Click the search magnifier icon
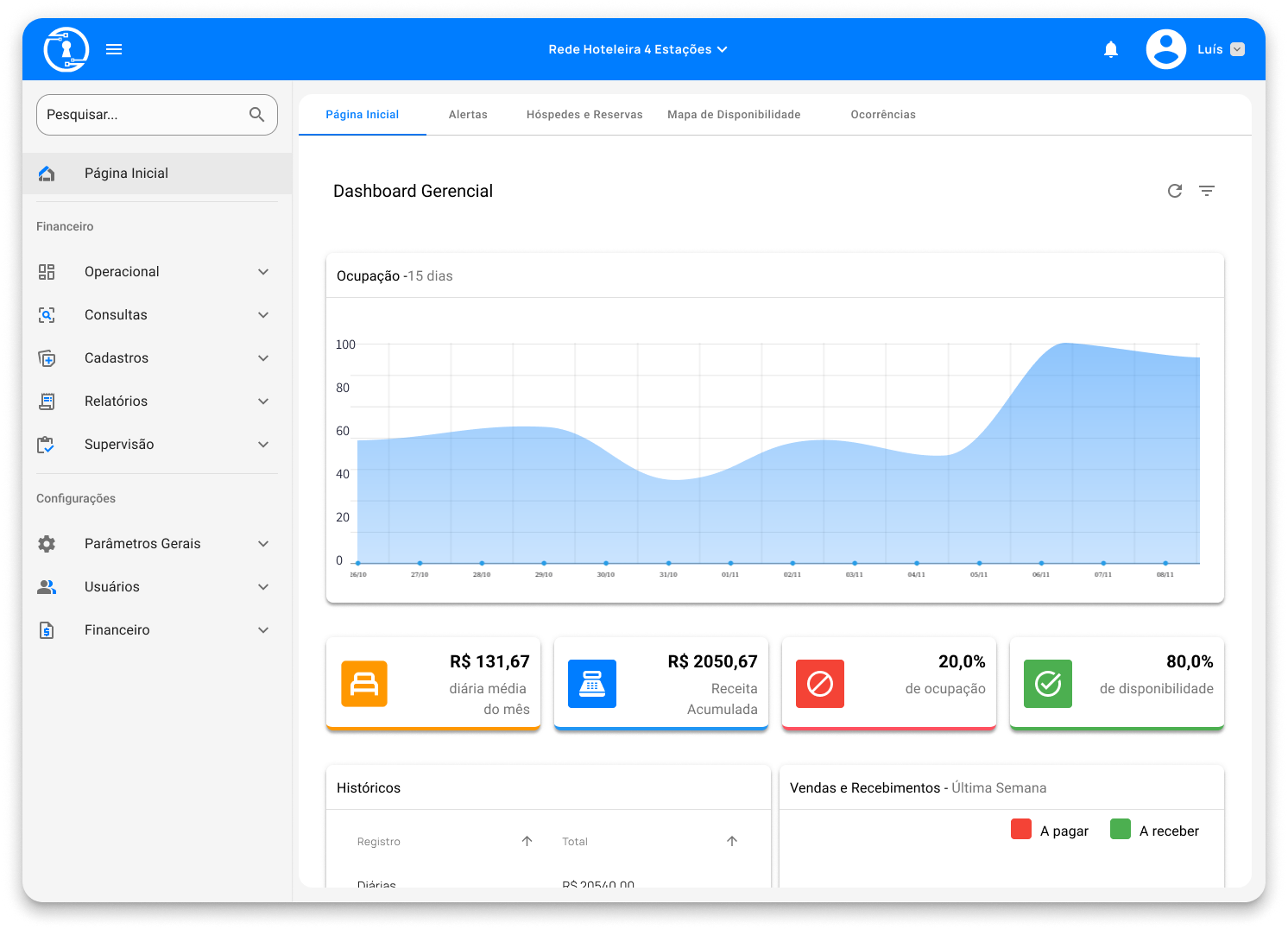 click(256, 115)
